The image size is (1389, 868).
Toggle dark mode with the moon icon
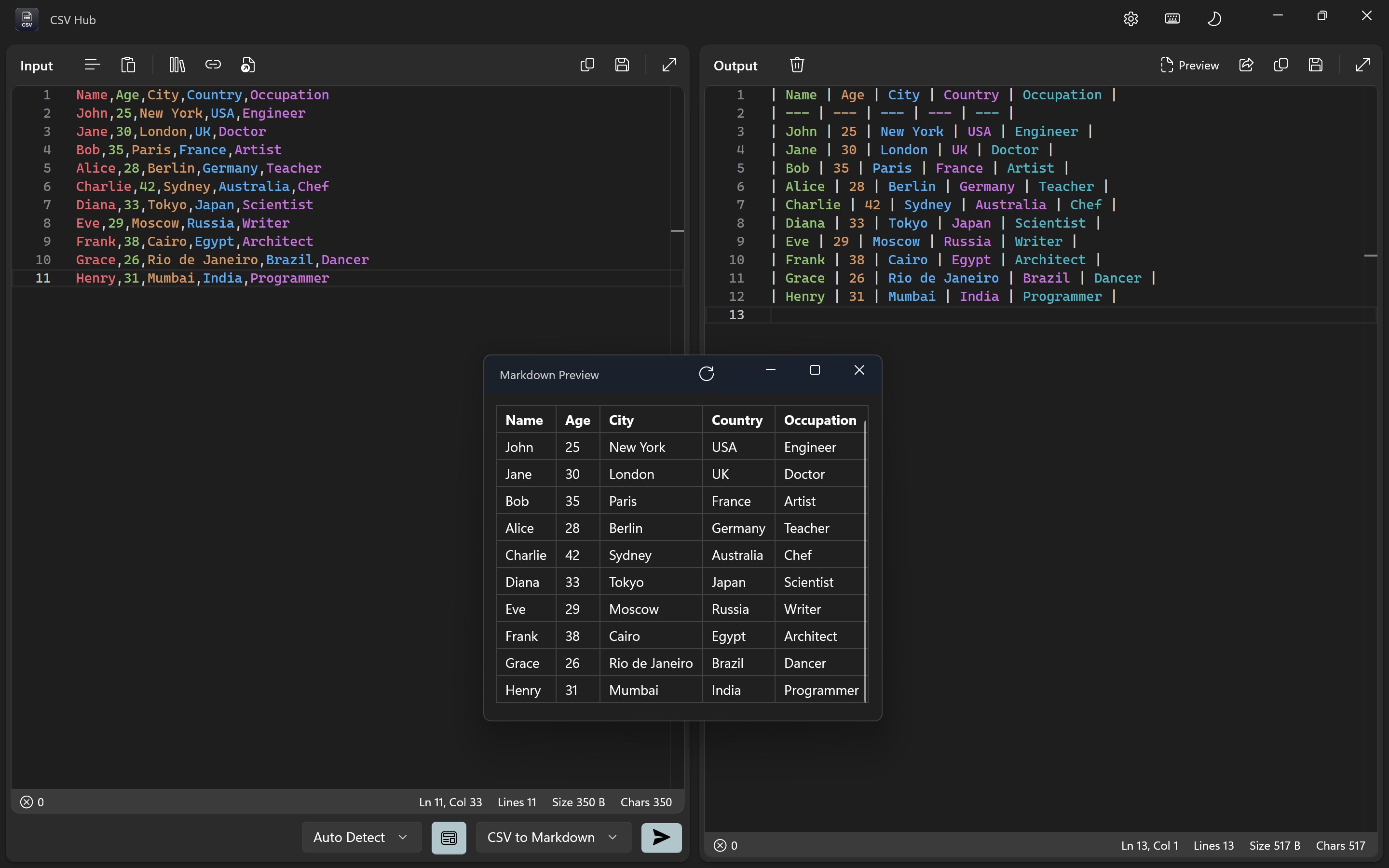click(x=1215, y=18)
